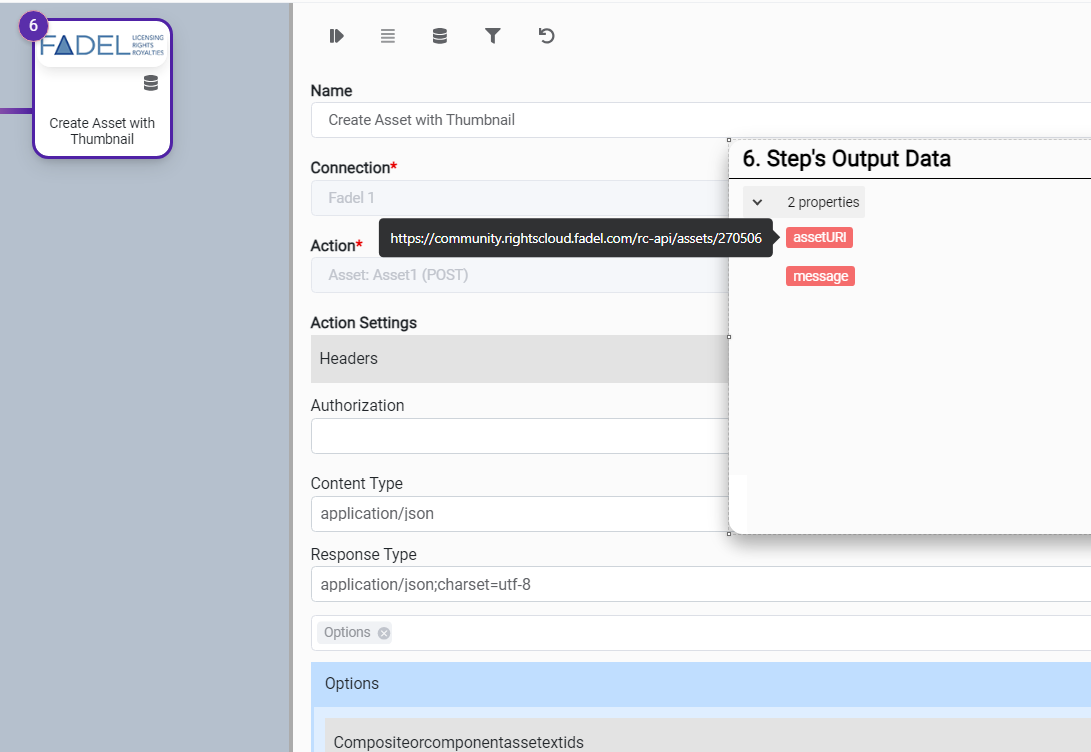The height and width of the screenshot is (752, 1091).
Task: Click the database icon in the toolbar
Action: 440,36
